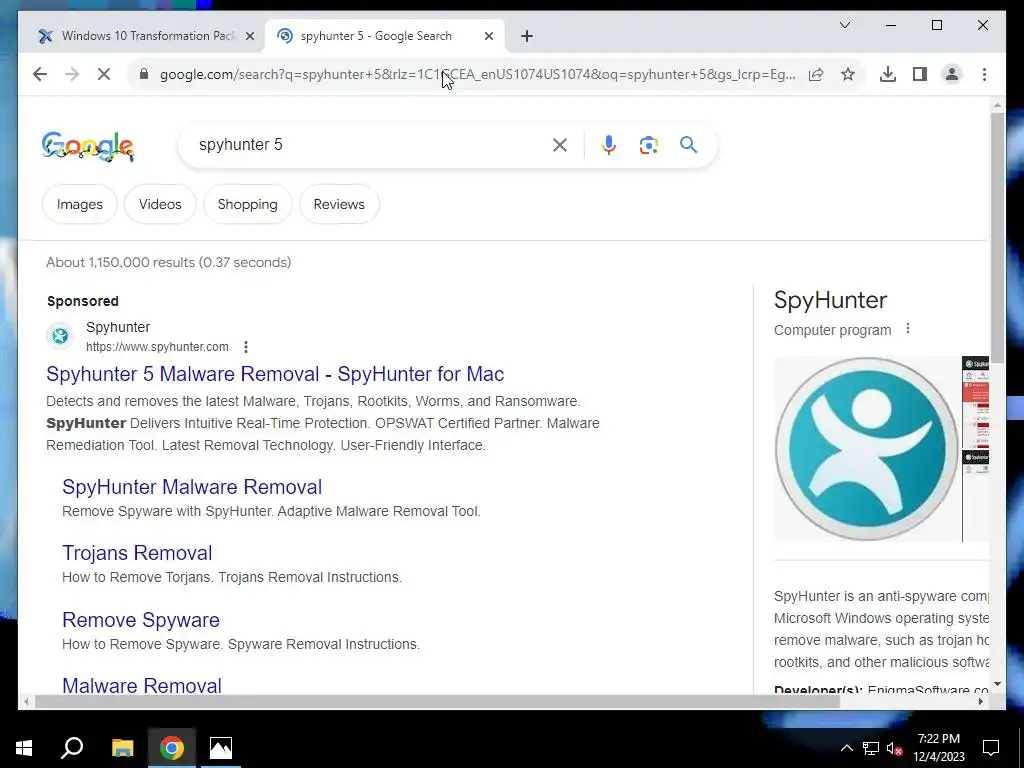Open Chrome three-dot menu

point(984,74)
